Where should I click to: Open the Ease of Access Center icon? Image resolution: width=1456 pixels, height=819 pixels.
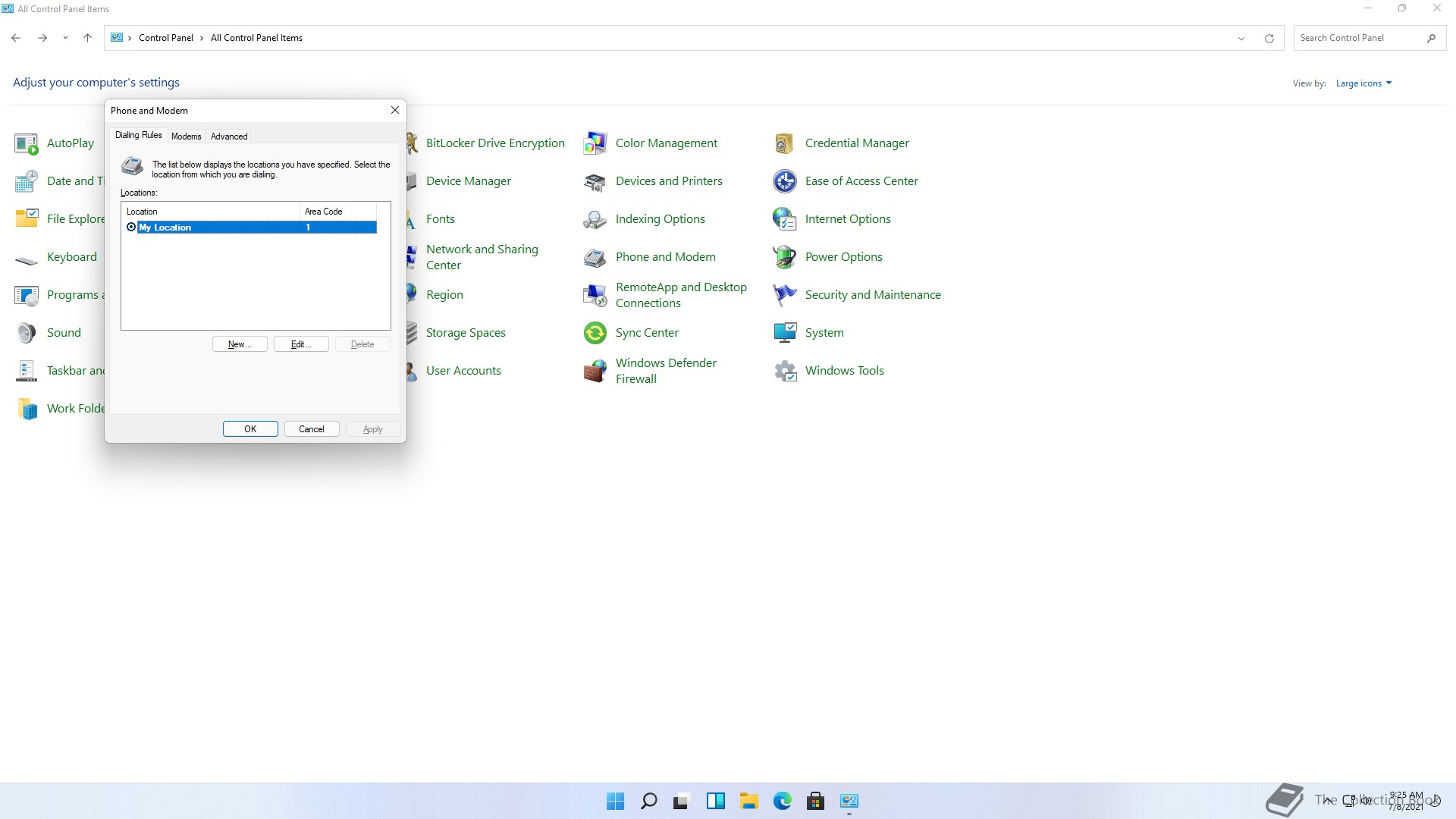pos(785,181)
